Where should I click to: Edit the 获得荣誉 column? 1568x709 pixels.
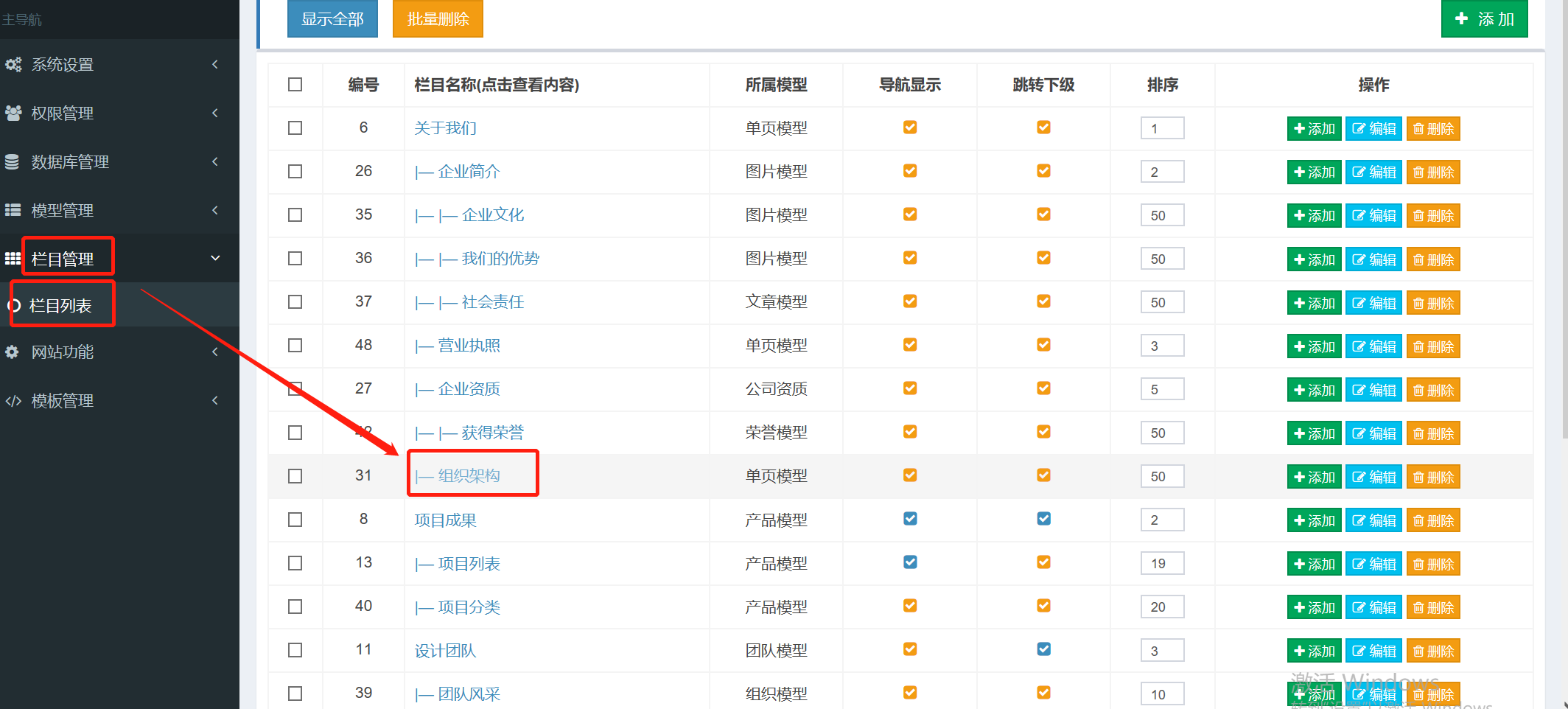tap(1374, 433)
